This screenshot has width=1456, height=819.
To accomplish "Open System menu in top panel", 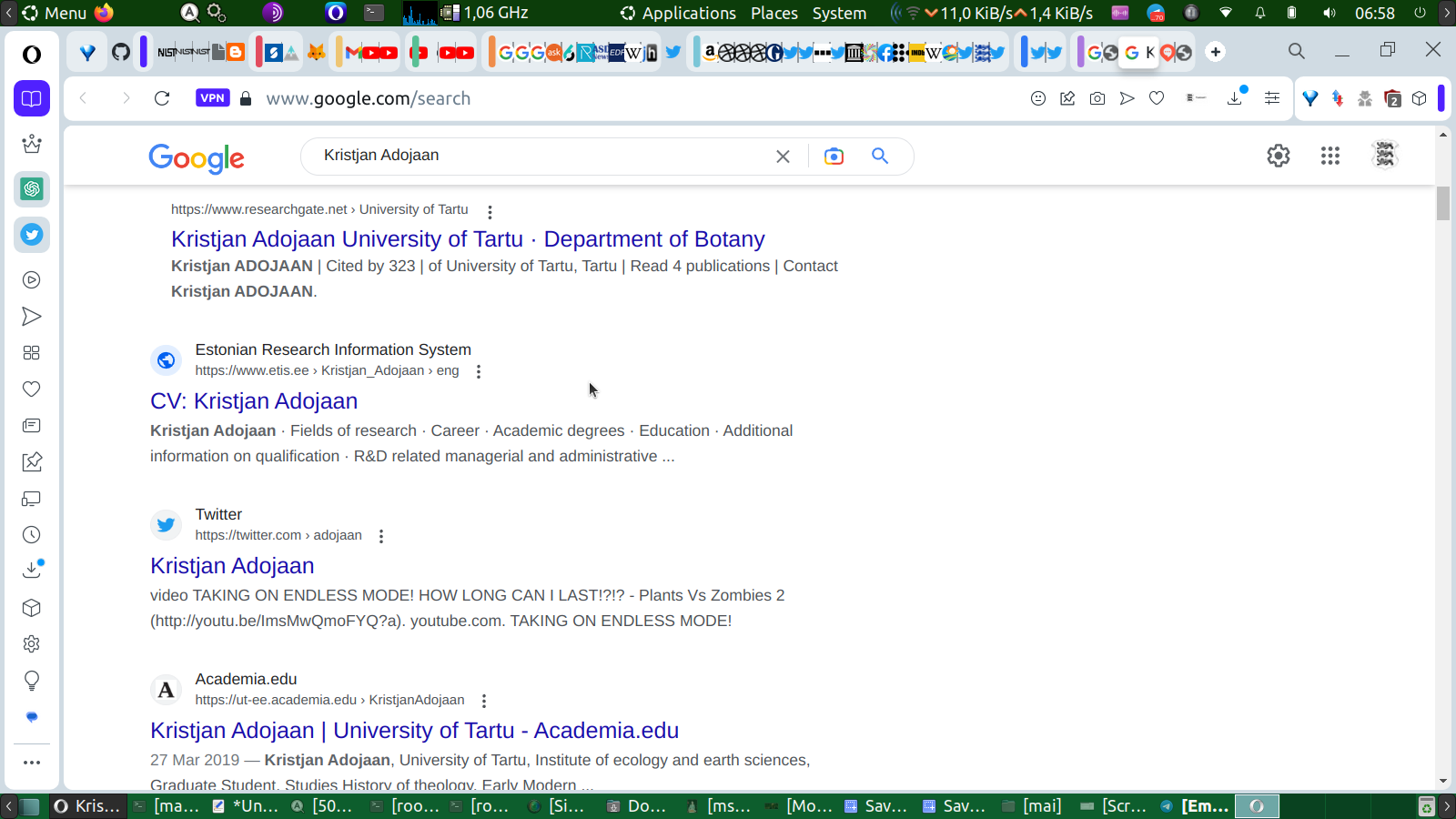I will 839,13.
